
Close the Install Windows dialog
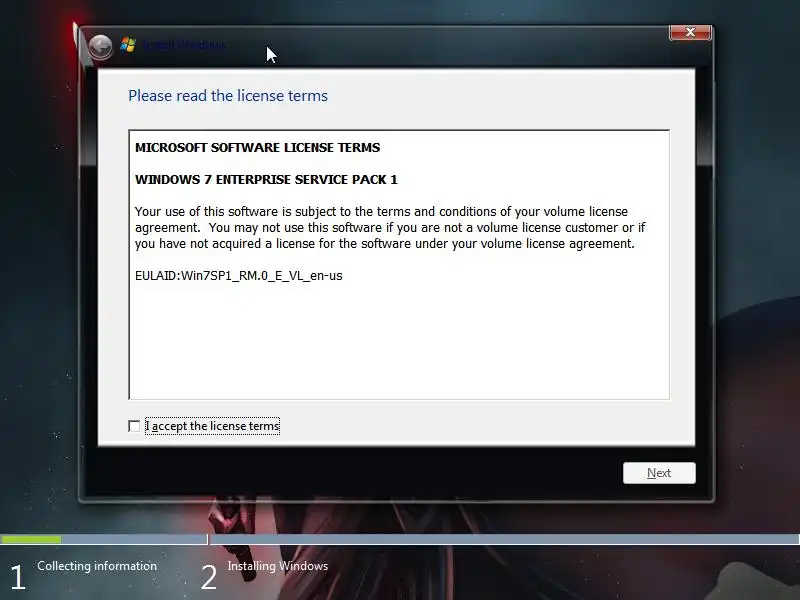point(690,32)
